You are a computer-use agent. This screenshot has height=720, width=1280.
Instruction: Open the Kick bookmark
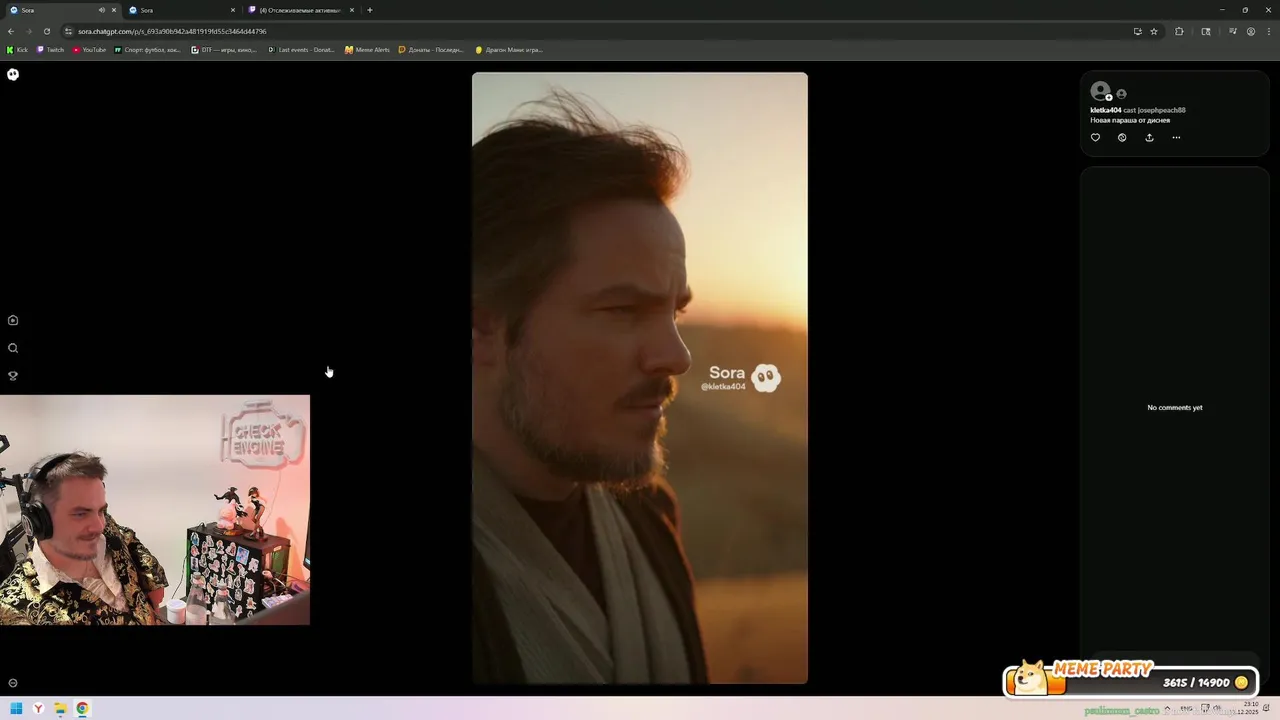17,49
